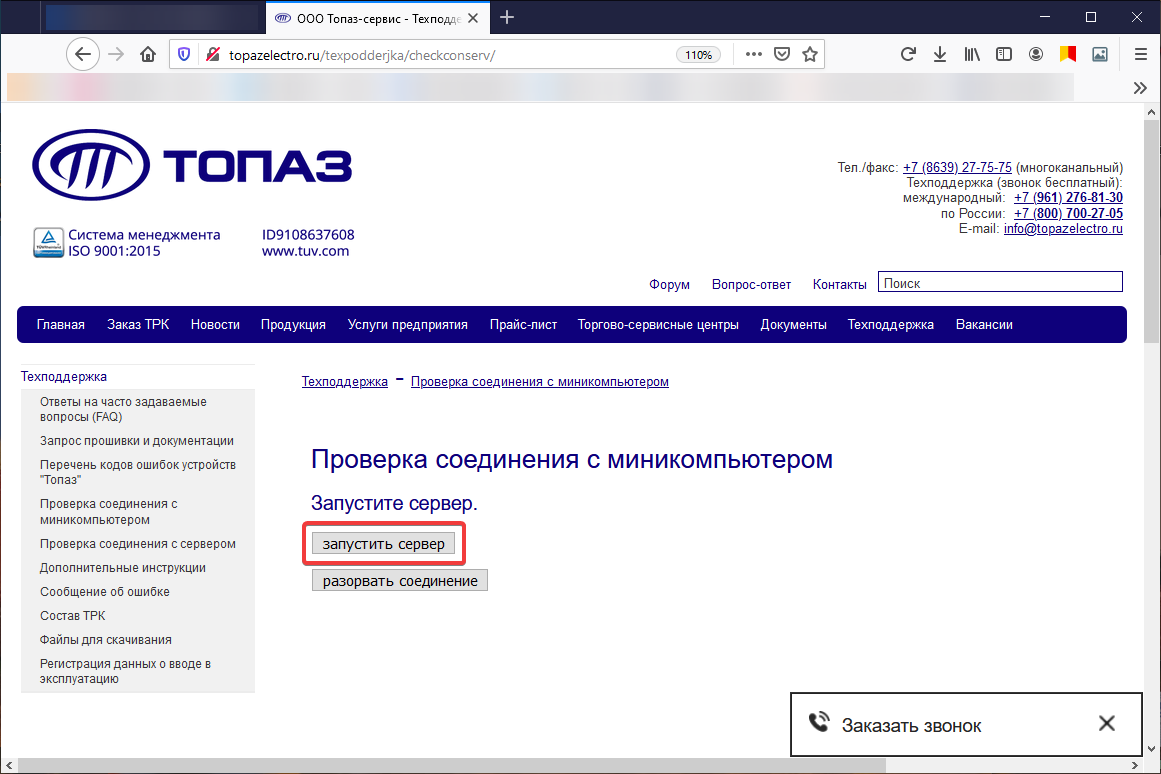Viewport: 1161px width, 774px height.
Task: Click the address bar URL field
Action: [x=444, y=55]
